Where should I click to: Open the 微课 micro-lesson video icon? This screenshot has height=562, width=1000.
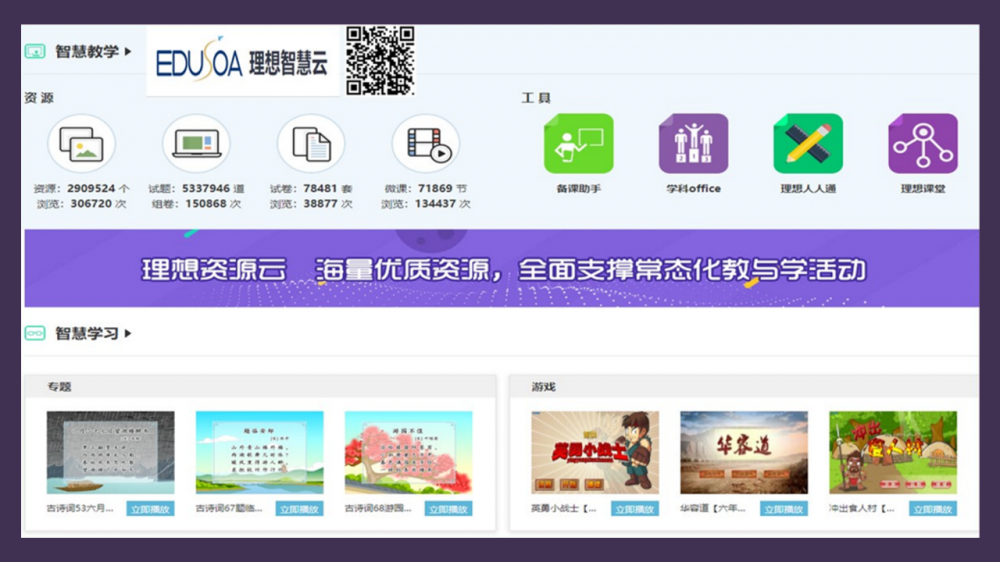coord(426,144)
